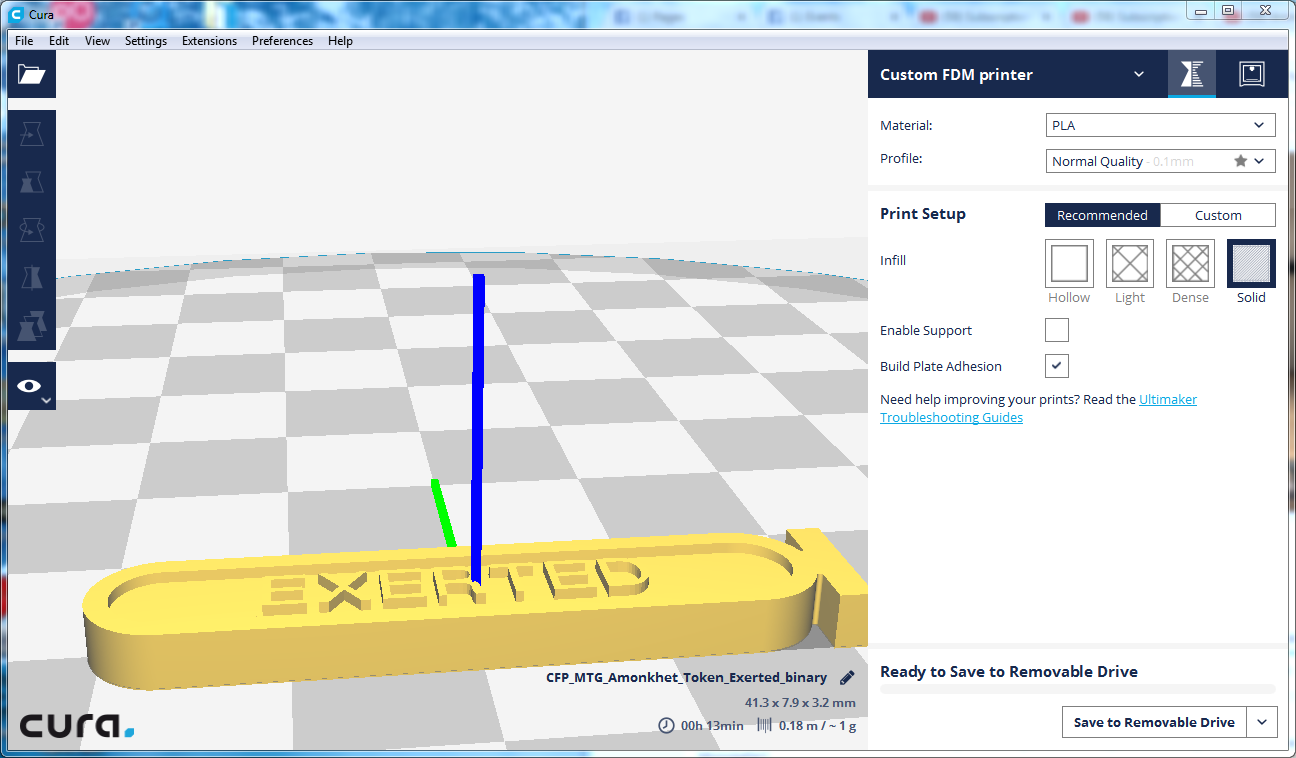Open the Material PLA dropdown
This screenshot has height=758, width=1296.
click(1160, 125)
